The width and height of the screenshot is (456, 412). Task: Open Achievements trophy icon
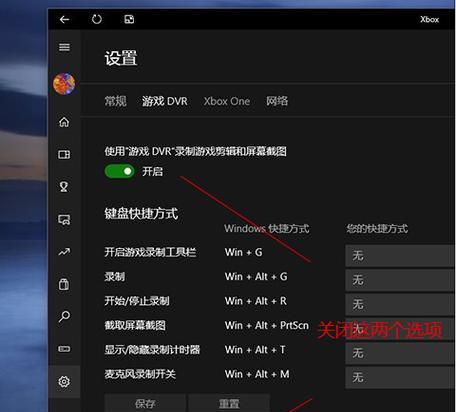point(64,187)
